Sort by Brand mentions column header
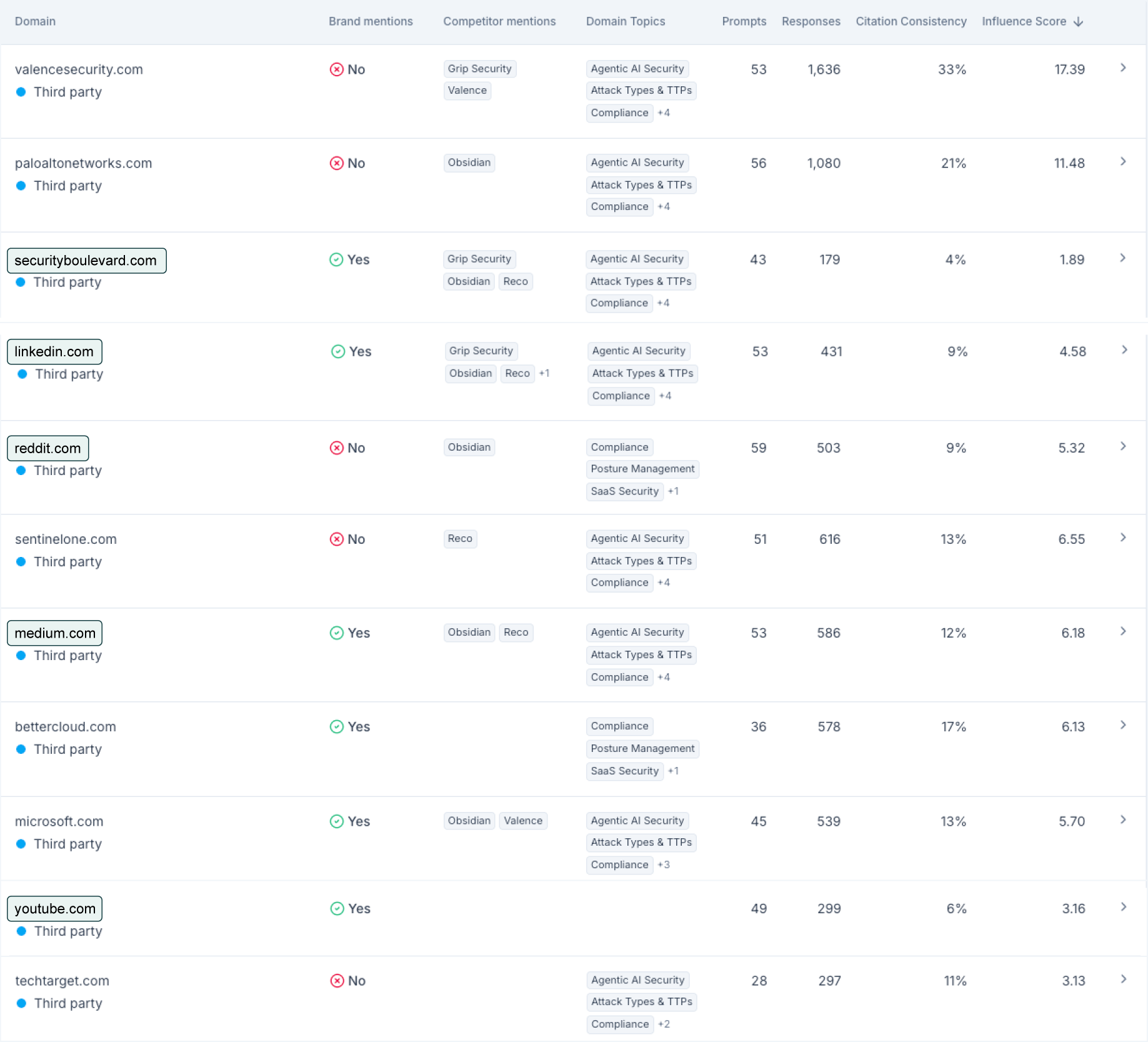Screen dimensions: 1148x1042 371,21
